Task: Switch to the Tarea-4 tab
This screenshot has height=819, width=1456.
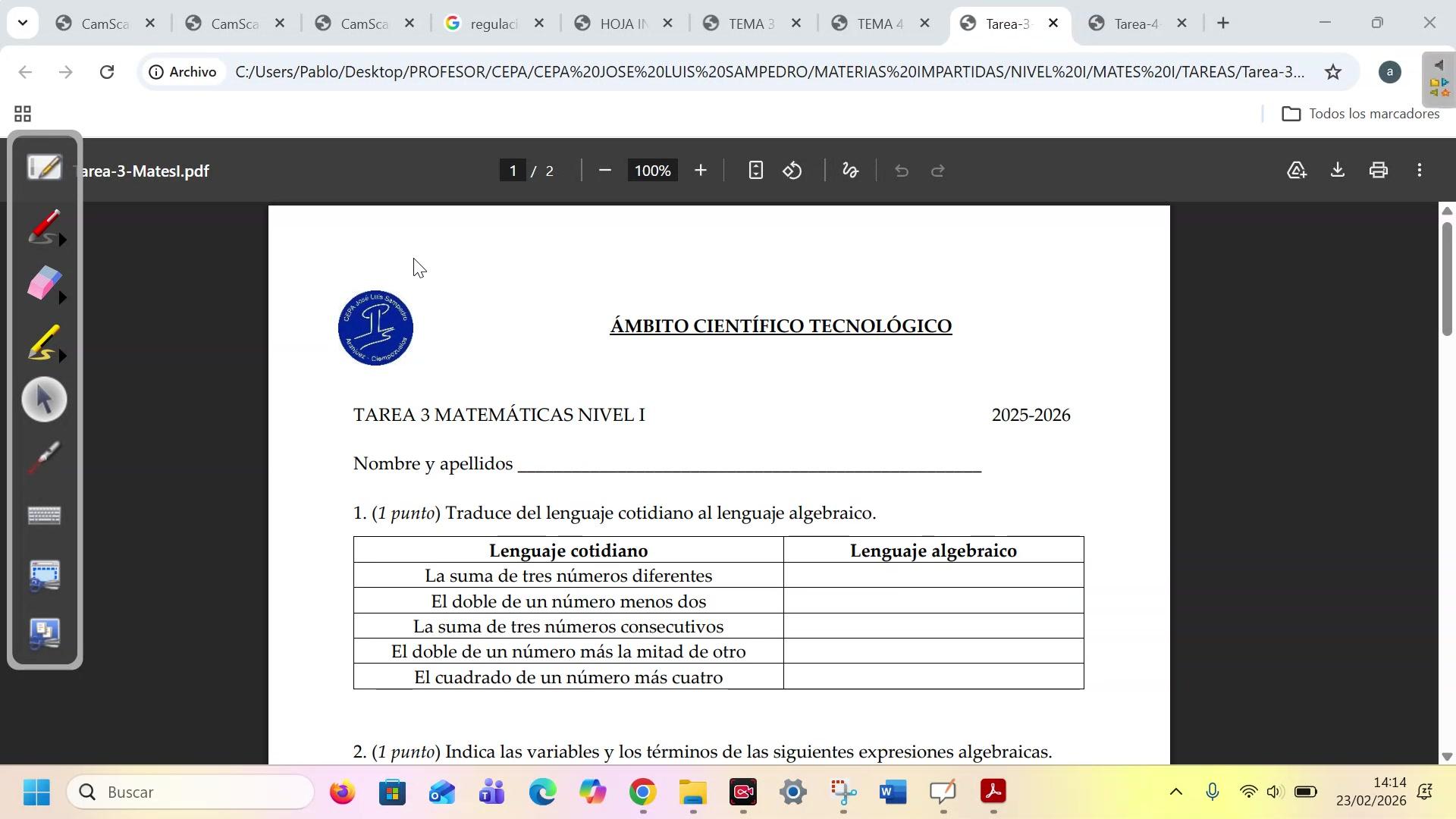Action: pyautogui.click(x=1134, y=24)
